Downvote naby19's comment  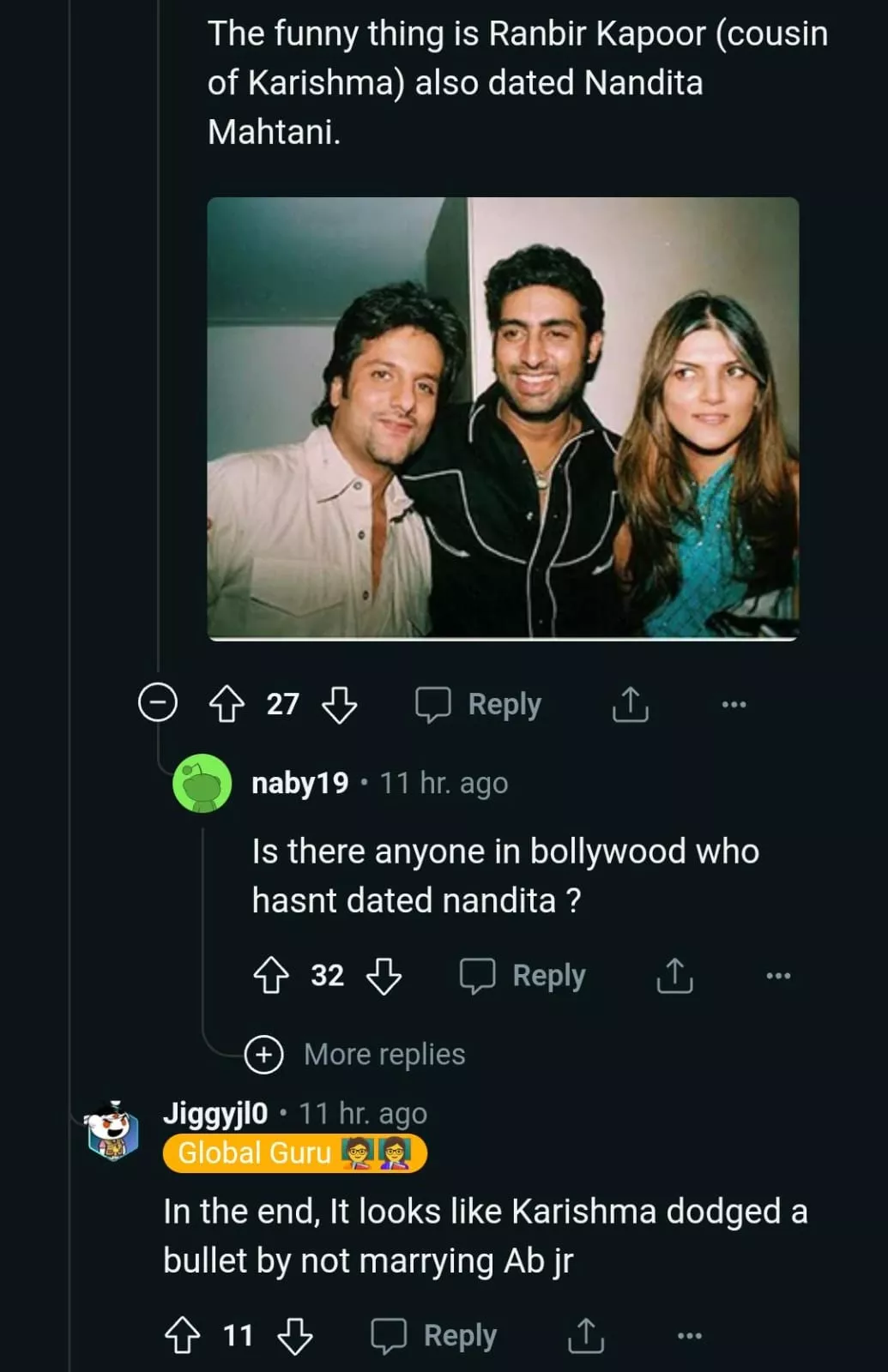pos(384,976)
